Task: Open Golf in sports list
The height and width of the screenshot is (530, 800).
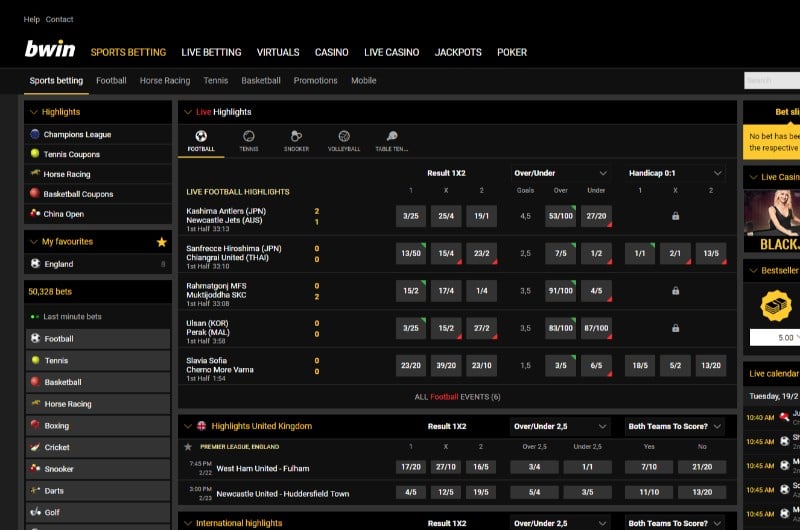Action: point(97,512)
